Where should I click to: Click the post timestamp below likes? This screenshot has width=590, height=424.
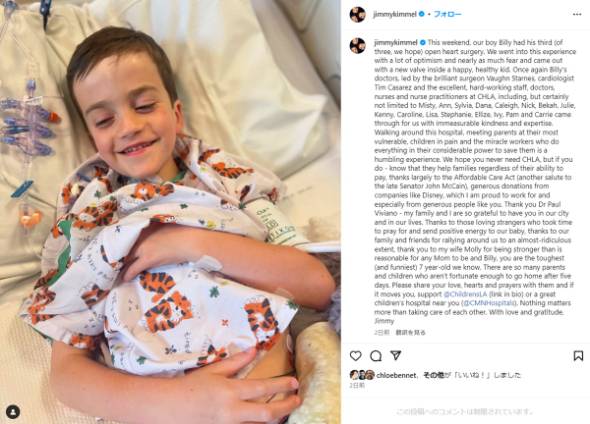(357, 385)
